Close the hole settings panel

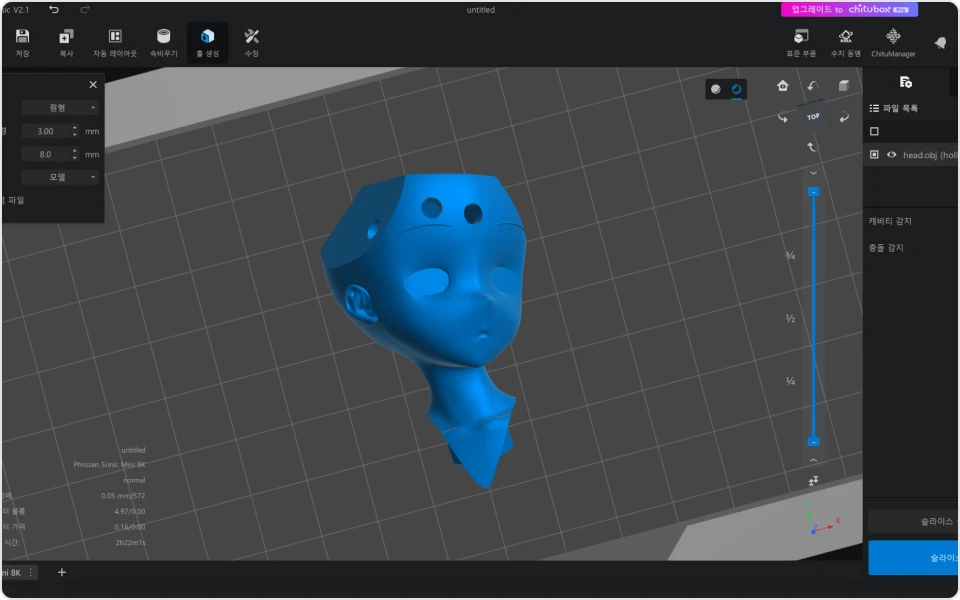tap(93, 84)
